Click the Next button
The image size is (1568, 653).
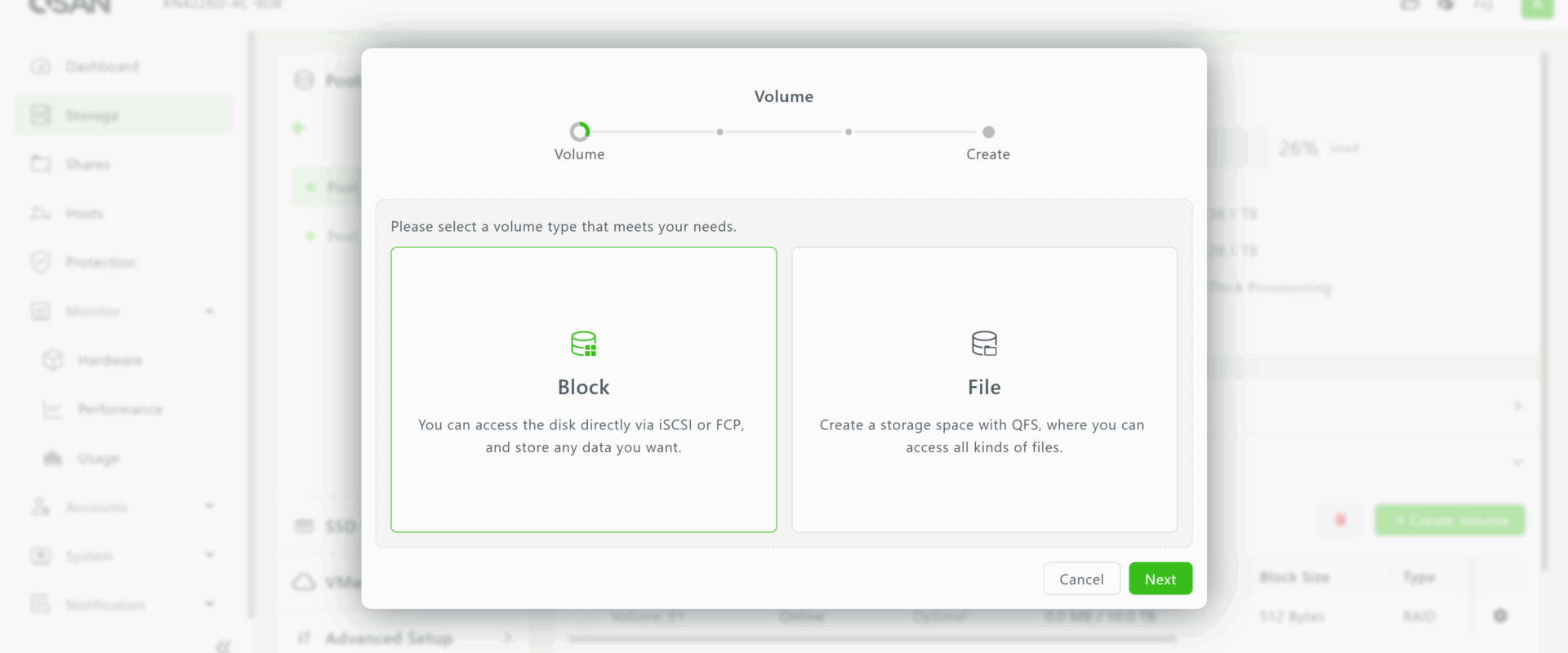(1160, 579)
